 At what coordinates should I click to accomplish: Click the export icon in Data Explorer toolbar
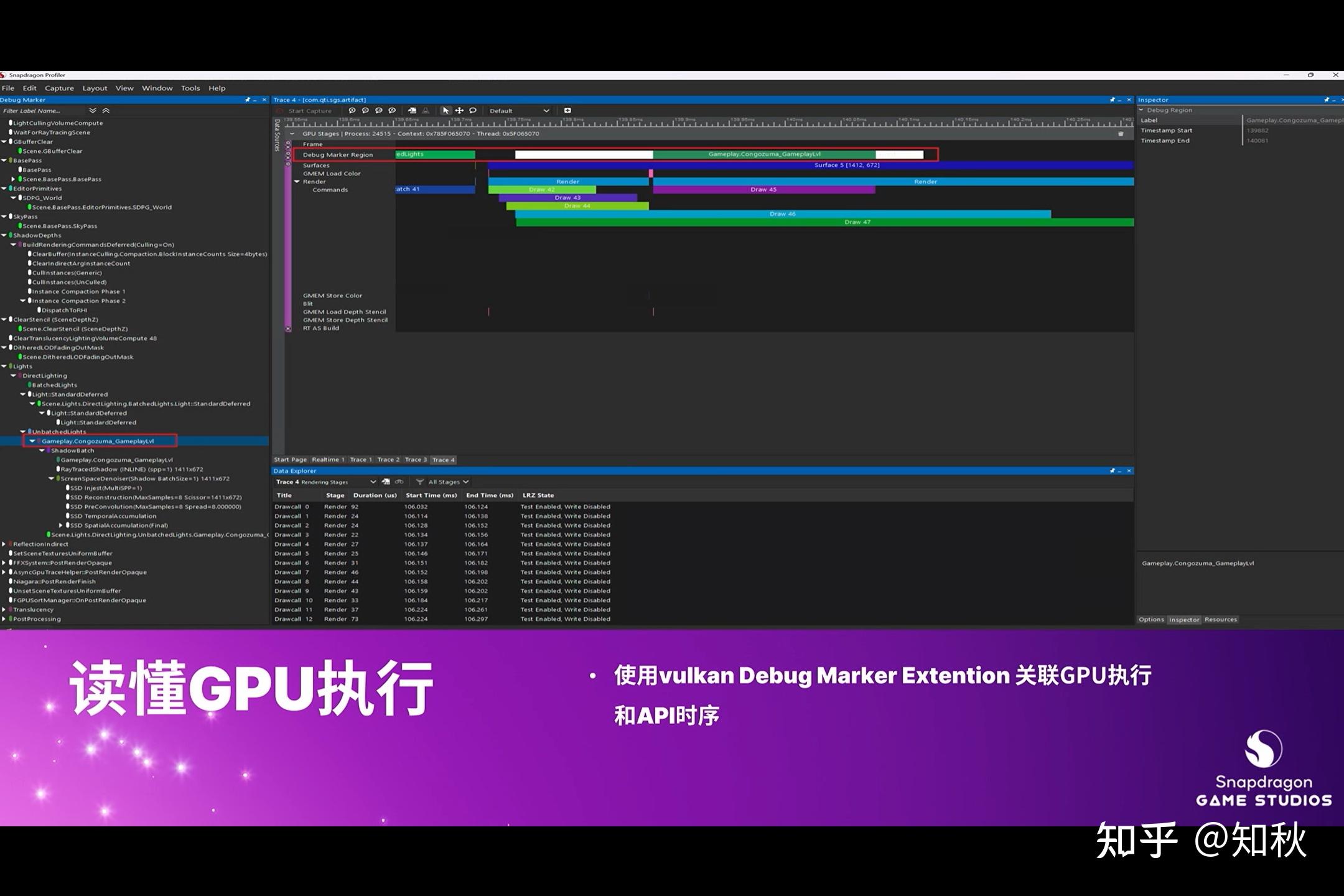[x=386, y=482]
